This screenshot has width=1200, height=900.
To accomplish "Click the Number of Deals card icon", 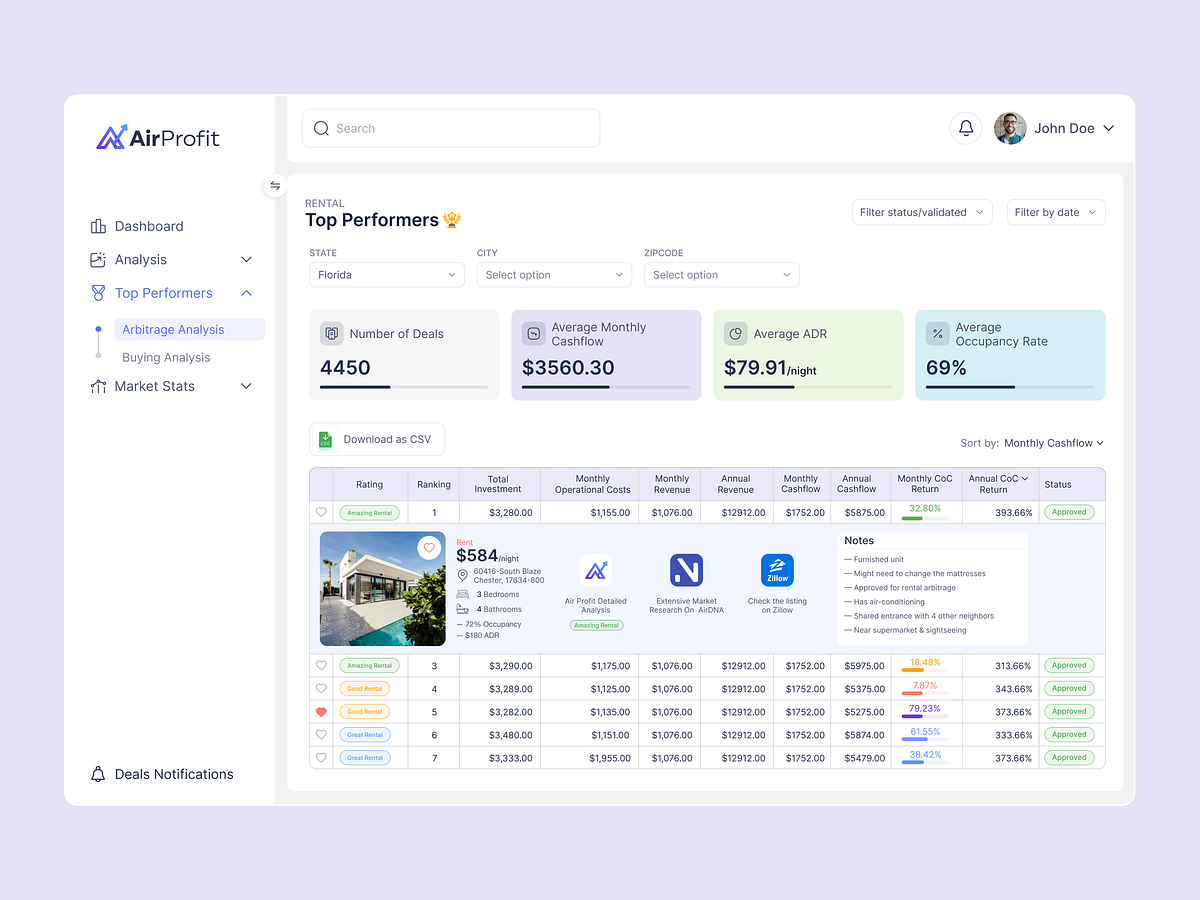I will click(x=332, y=334).
